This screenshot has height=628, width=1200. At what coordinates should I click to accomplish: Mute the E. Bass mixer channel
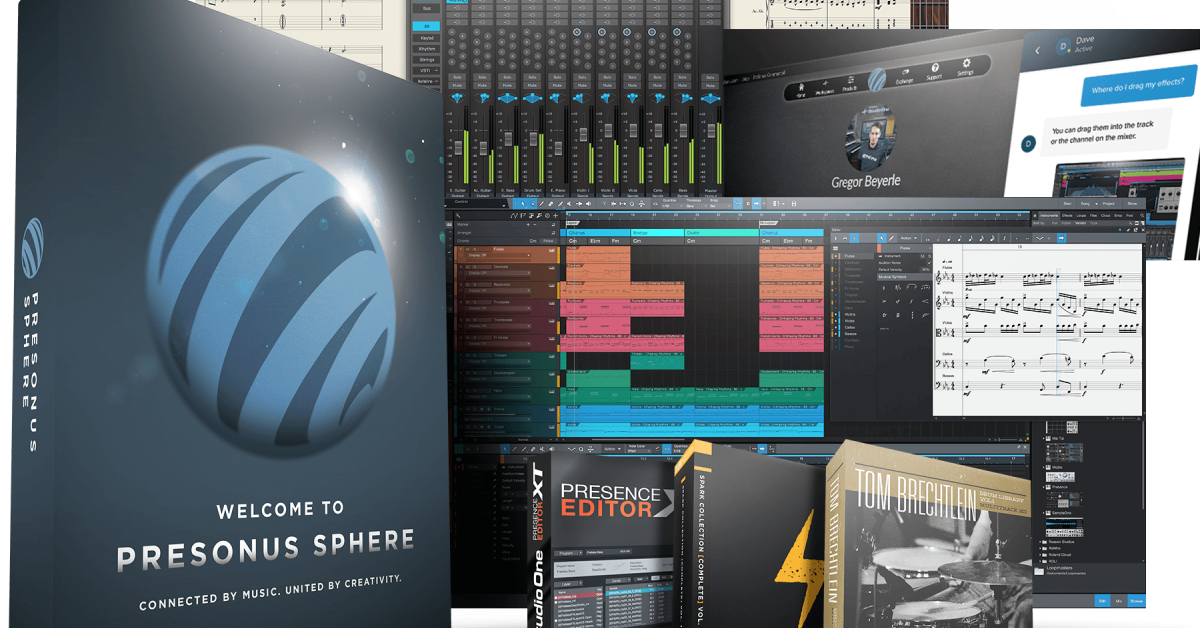(508, 85)
